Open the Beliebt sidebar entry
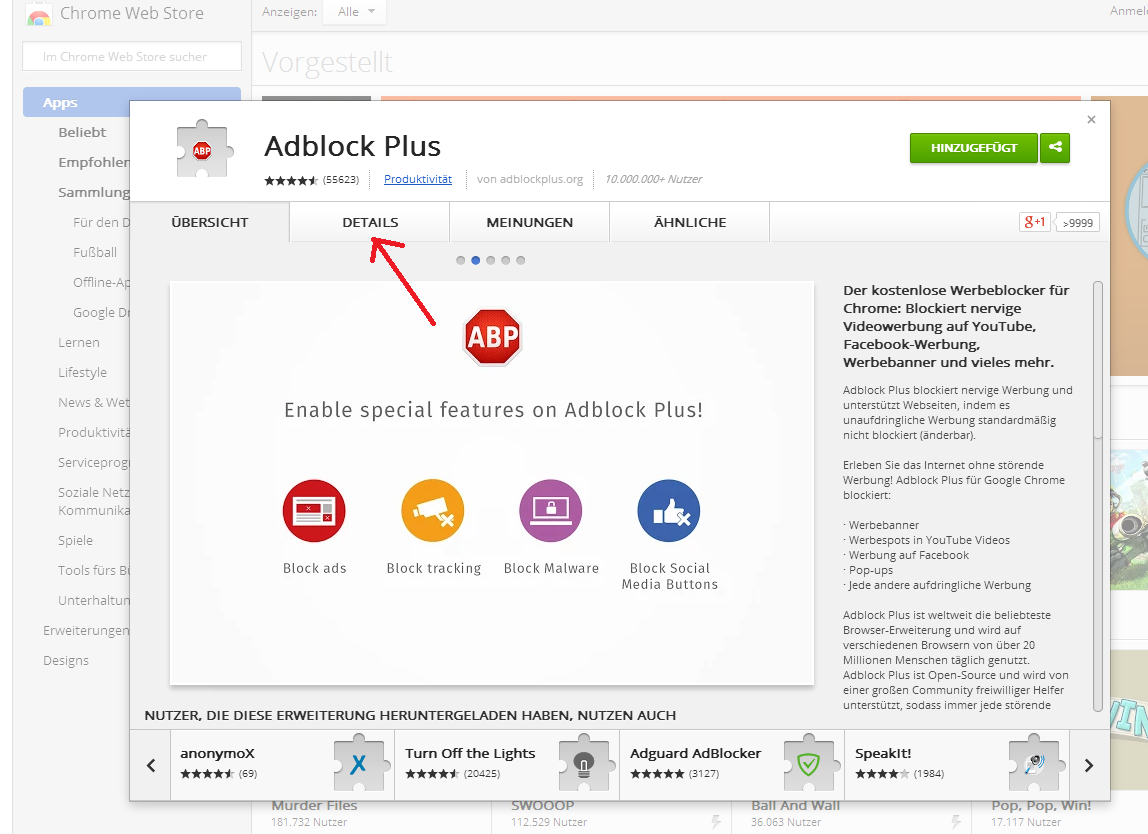 pyautogui.click(x=82, y=132)
